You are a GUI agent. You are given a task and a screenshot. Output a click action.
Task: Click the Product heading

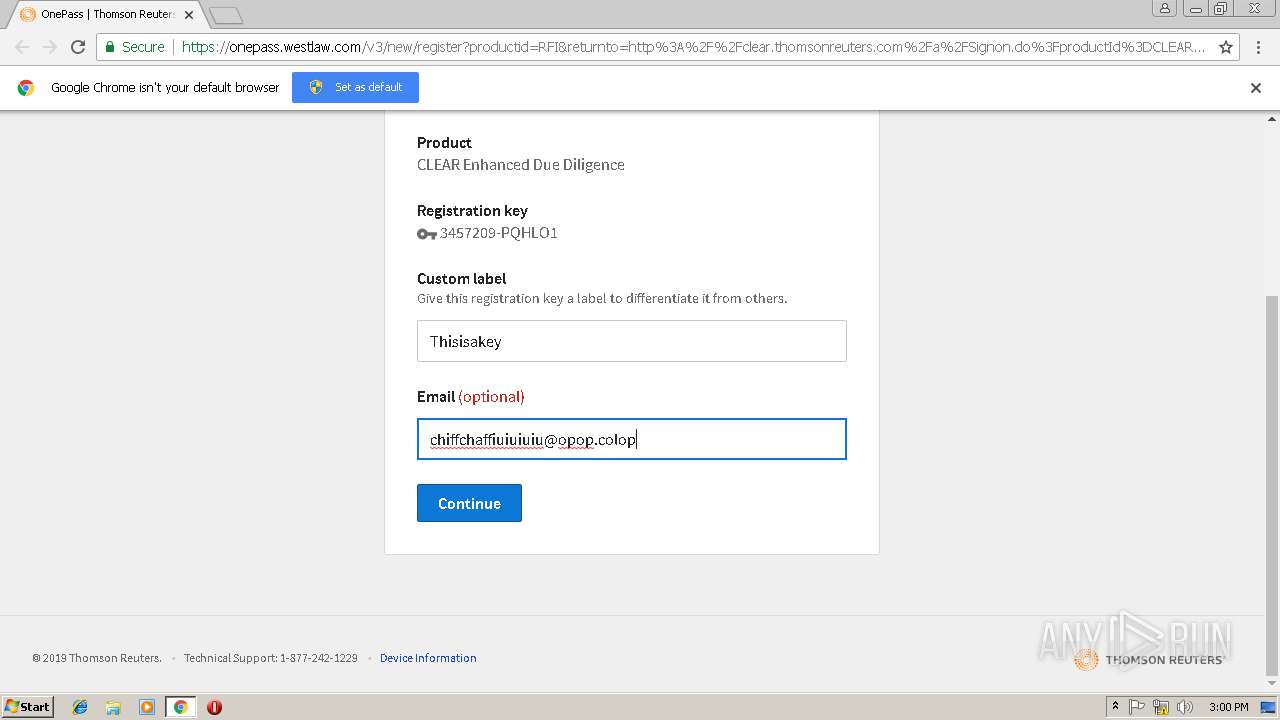(444, 143)
